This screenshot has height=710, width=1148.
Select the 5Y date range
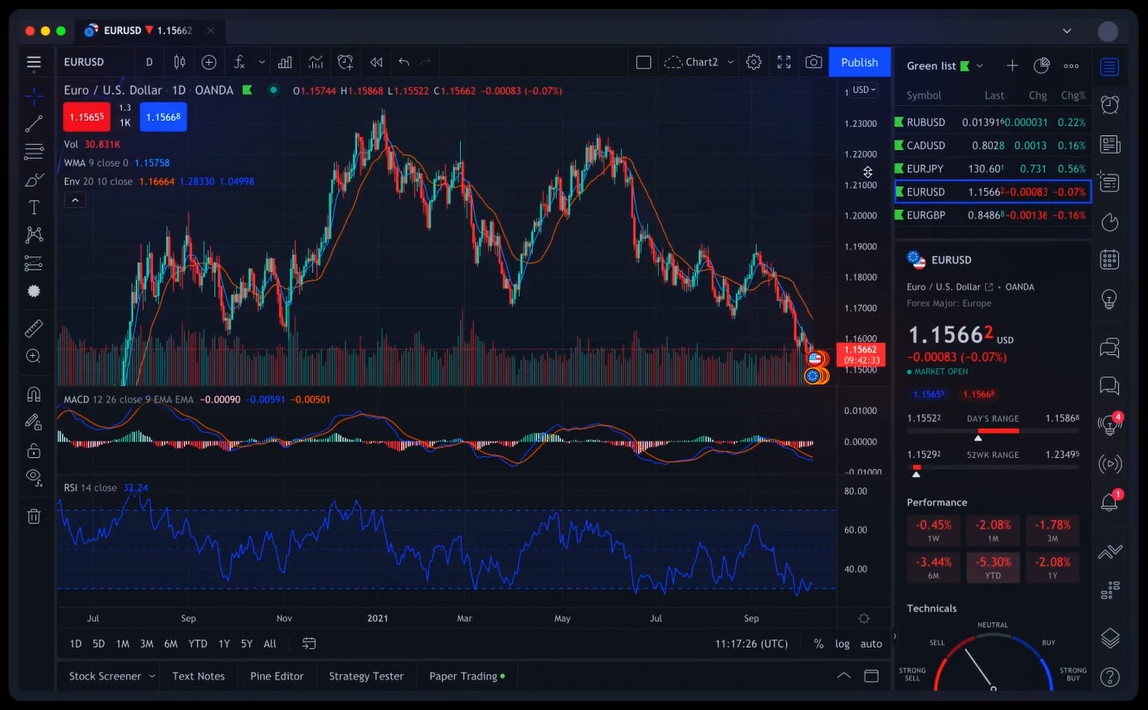[x=247, y=644]
